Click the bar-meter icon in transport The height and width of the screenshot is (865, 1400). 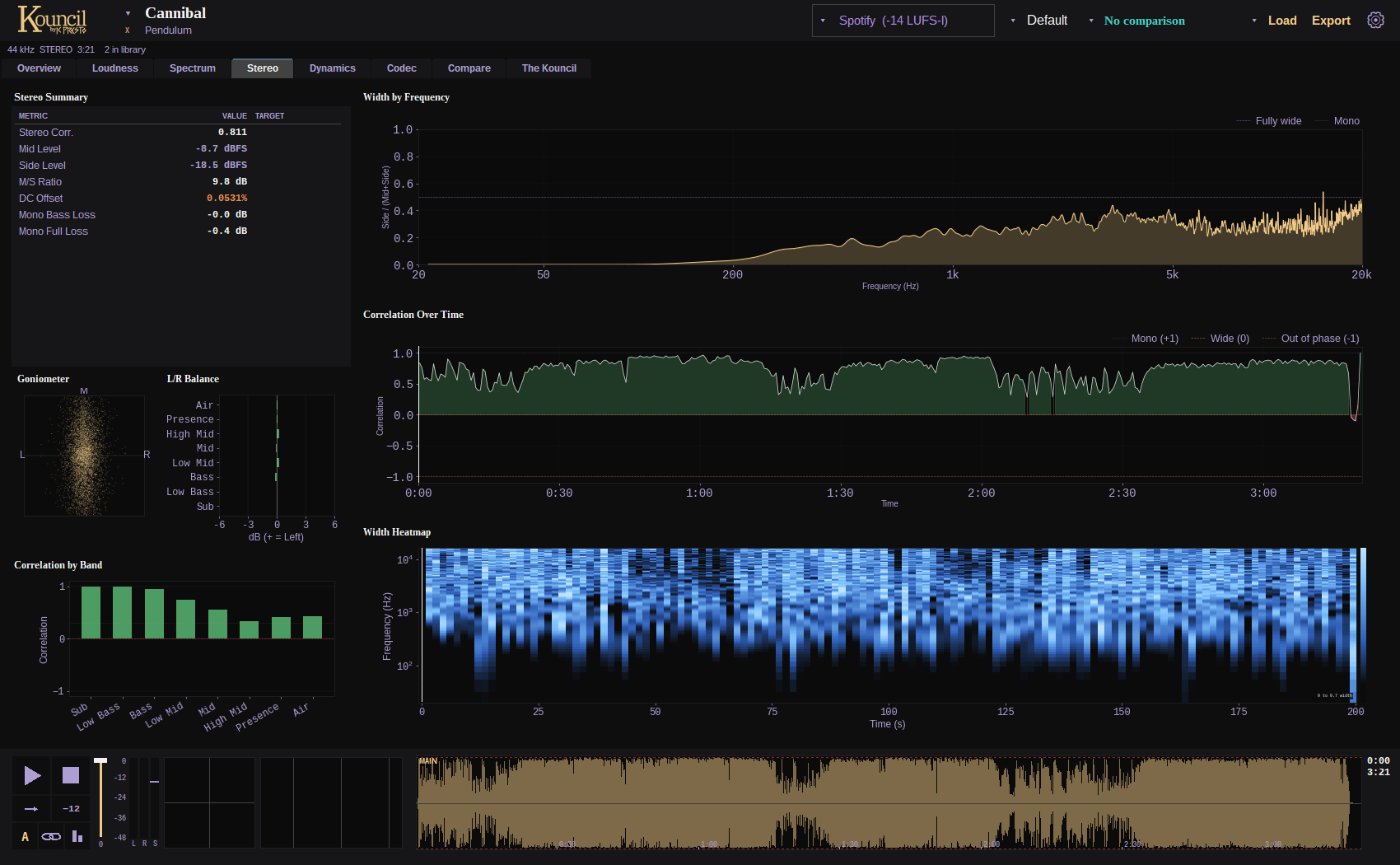(77, 837)
